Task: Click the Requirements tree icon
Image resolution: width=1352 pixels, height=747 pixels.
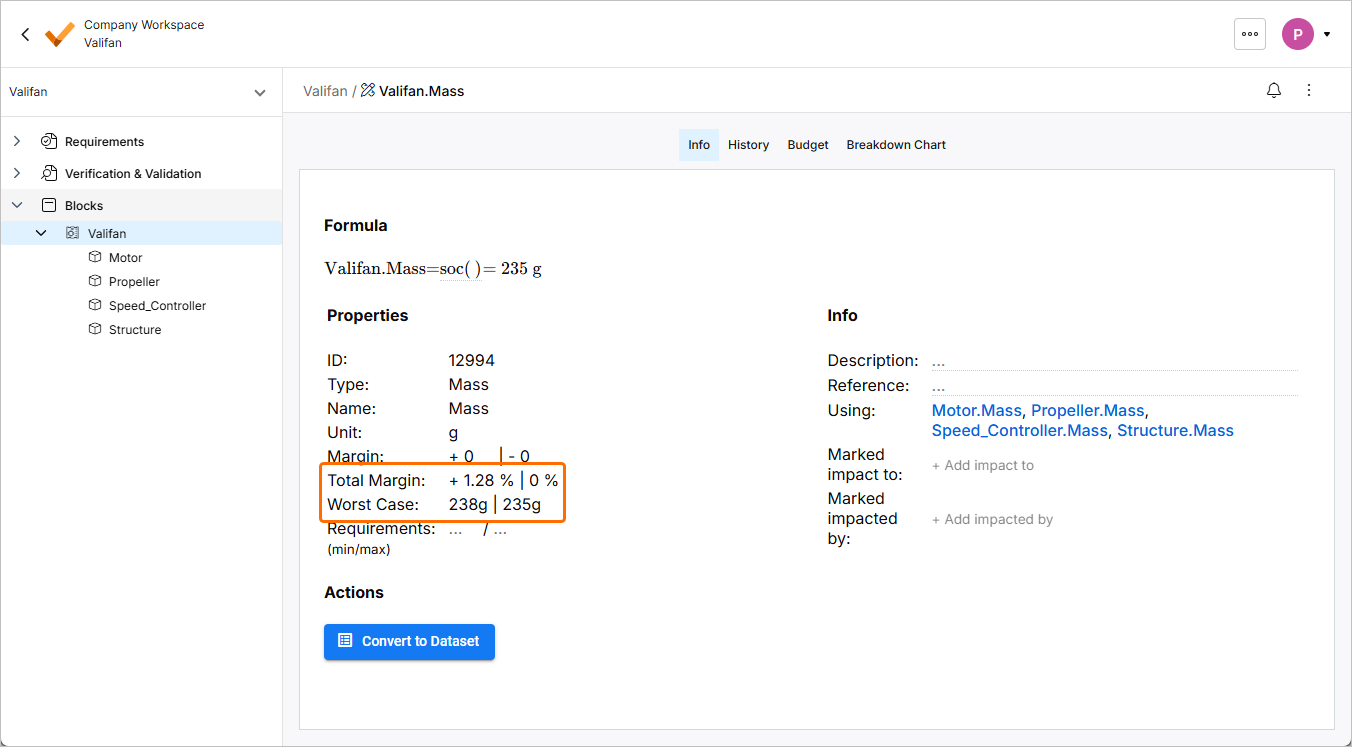Action: [x=48, y=142]
